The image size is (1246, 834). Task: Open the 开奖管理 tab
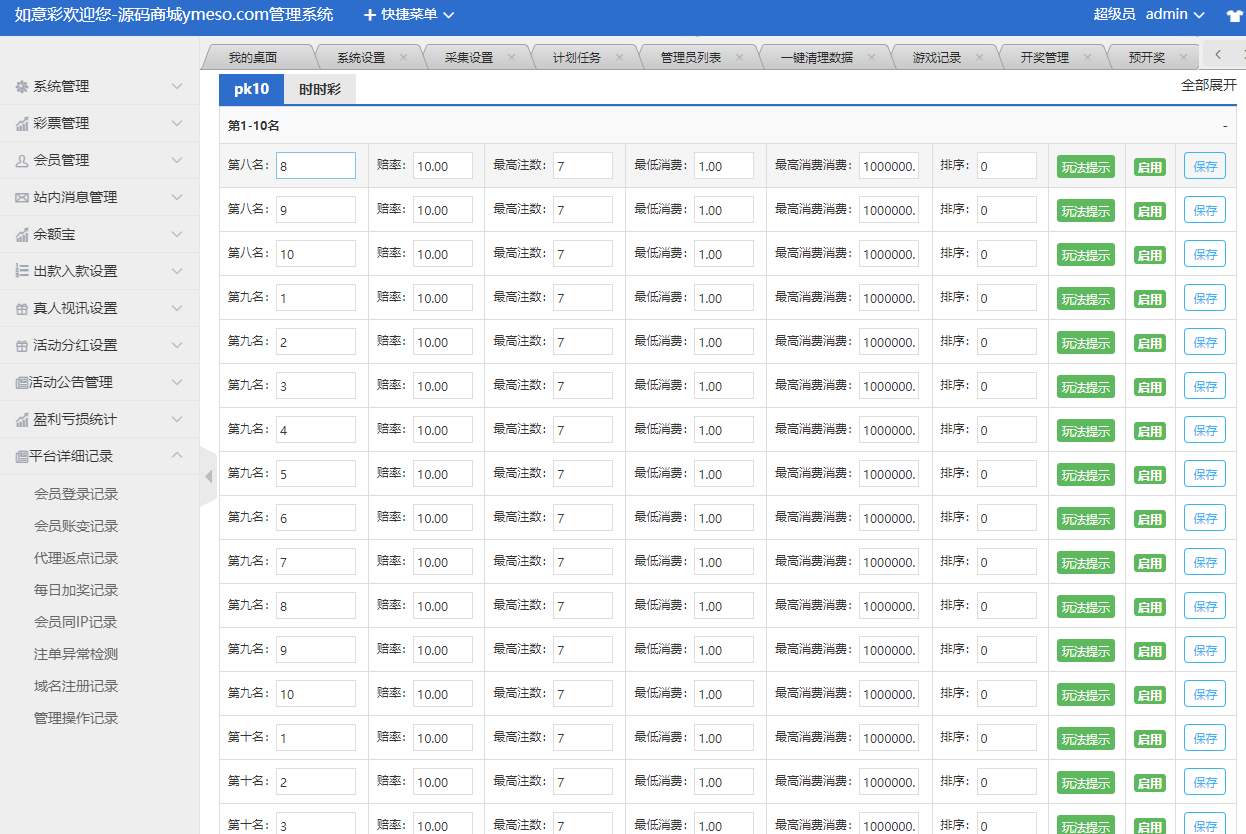tap(1045, 58)
